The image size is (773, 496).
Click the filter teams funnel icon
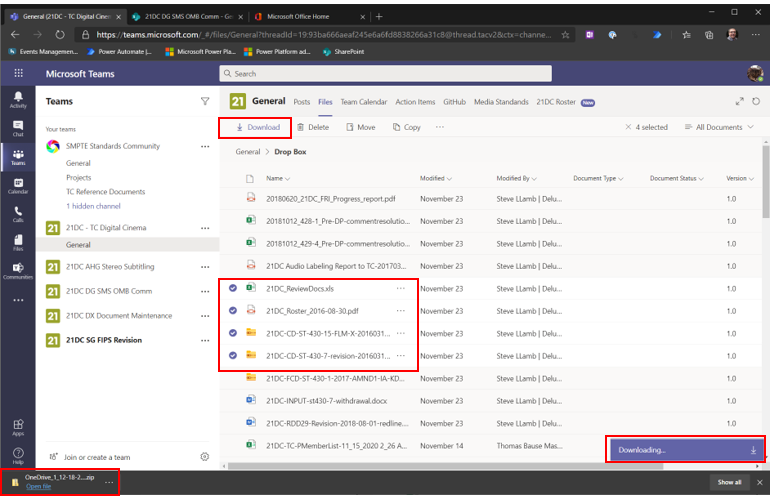(x=205, y=101)
